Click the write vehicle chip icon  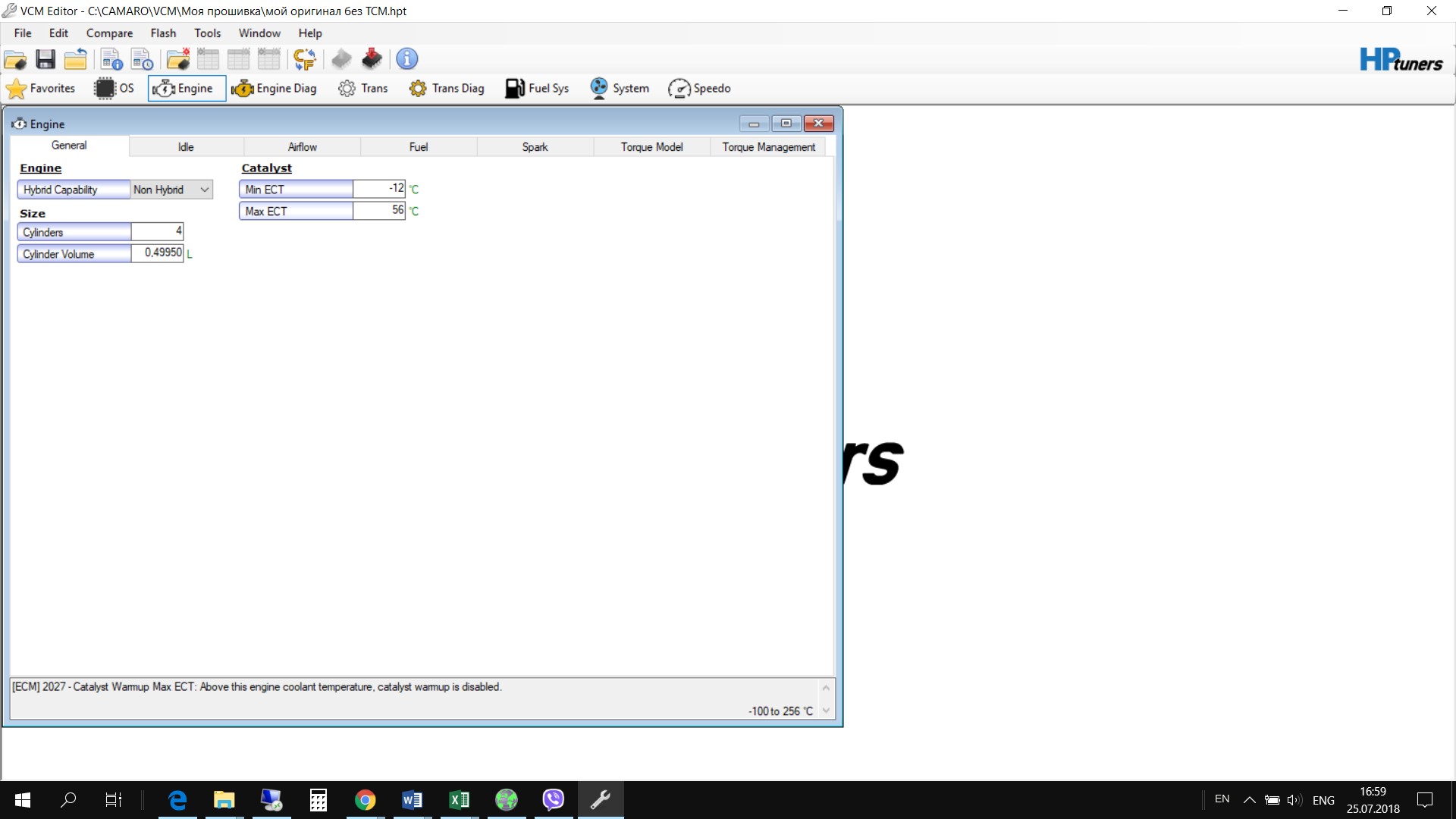pos(372,59)
